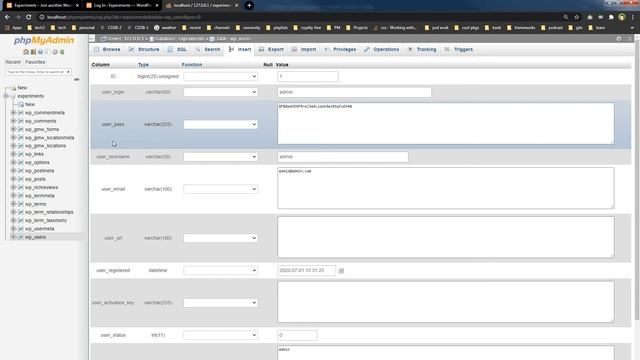Close the Log In Experiments tab
The height and width of the screenshot is (360, 640).
[x=157, y=6]
